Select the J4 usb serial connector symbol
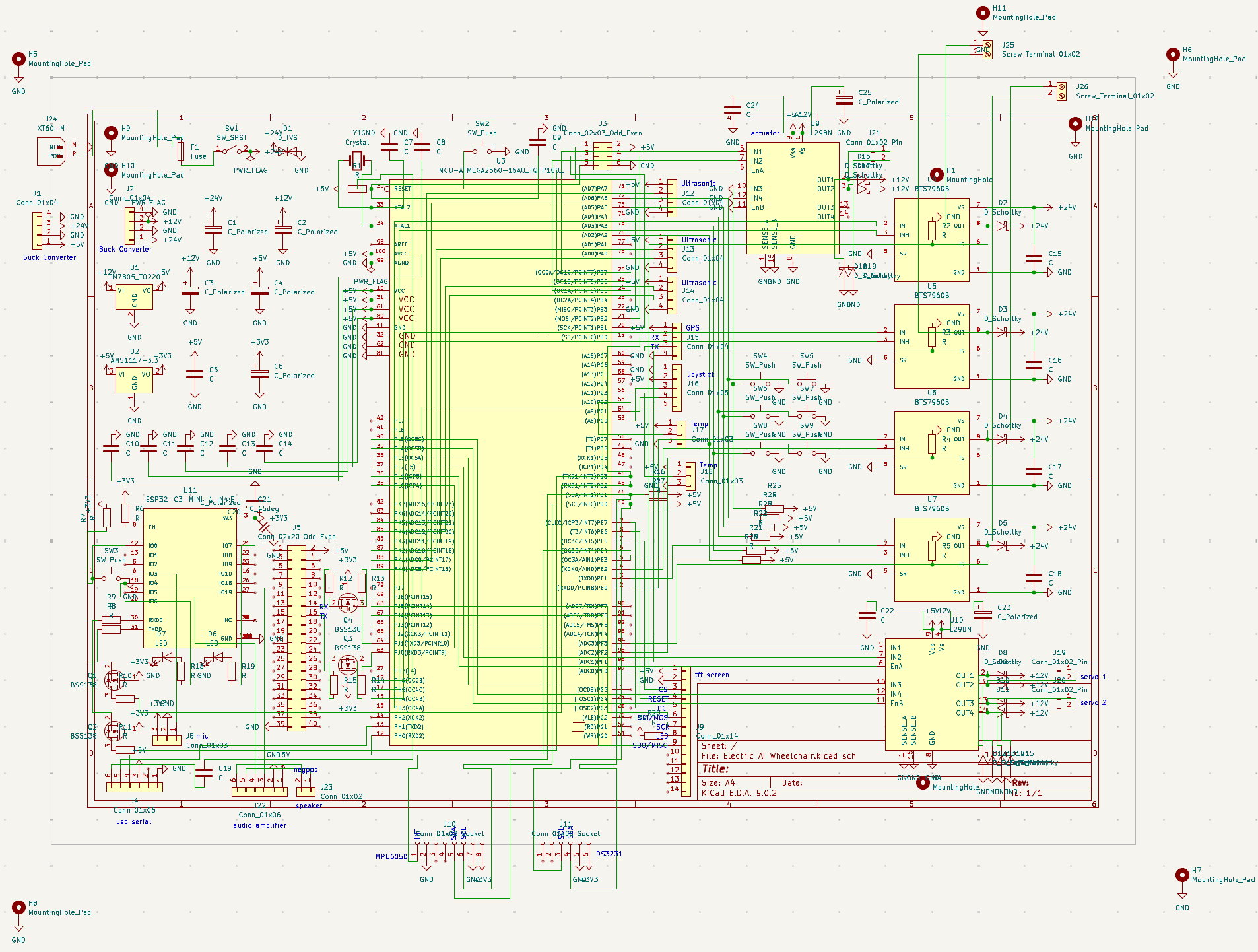 134,787
